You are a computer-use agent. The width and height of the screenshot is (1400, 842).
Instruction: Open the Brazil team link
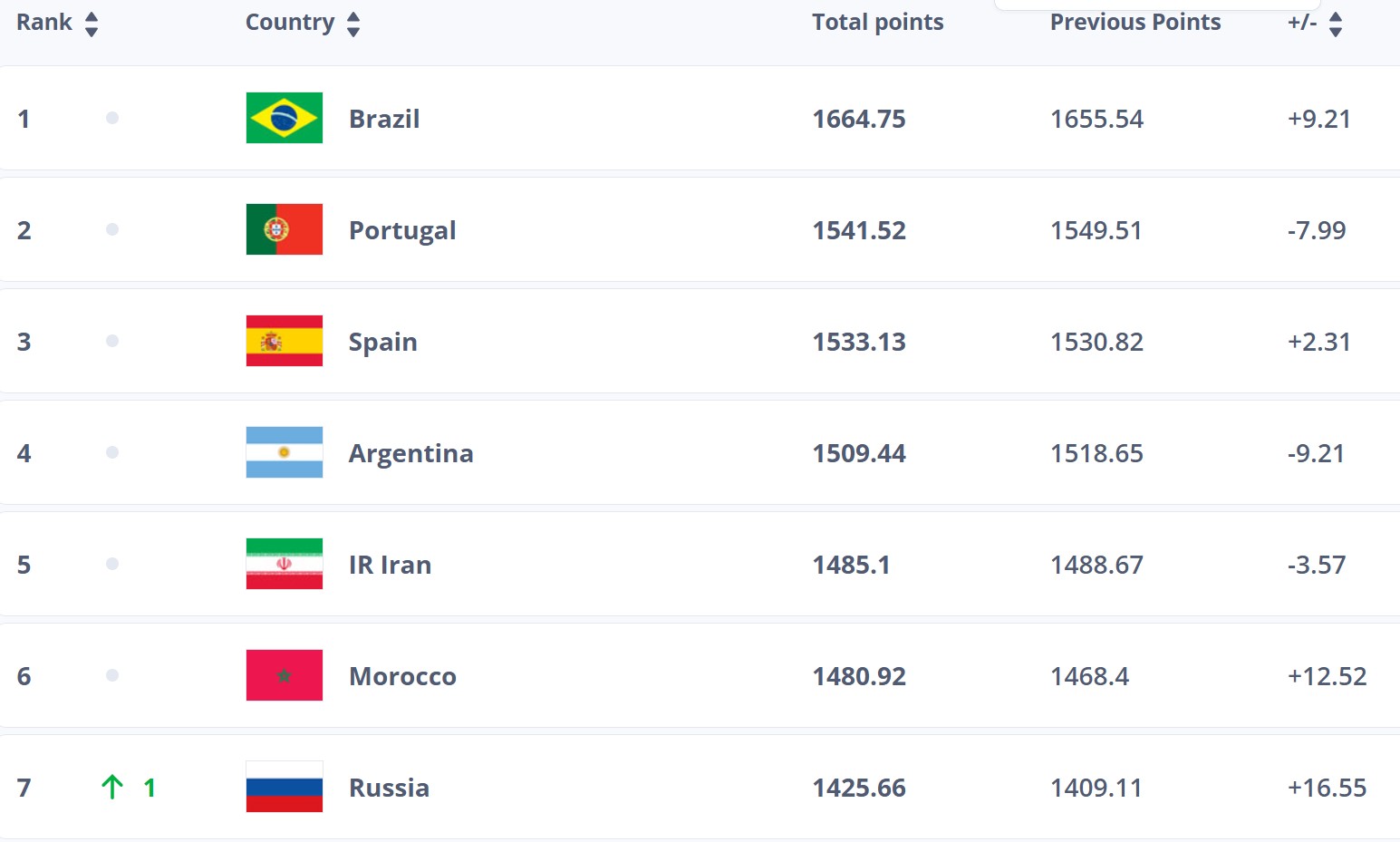coord(384,119)
